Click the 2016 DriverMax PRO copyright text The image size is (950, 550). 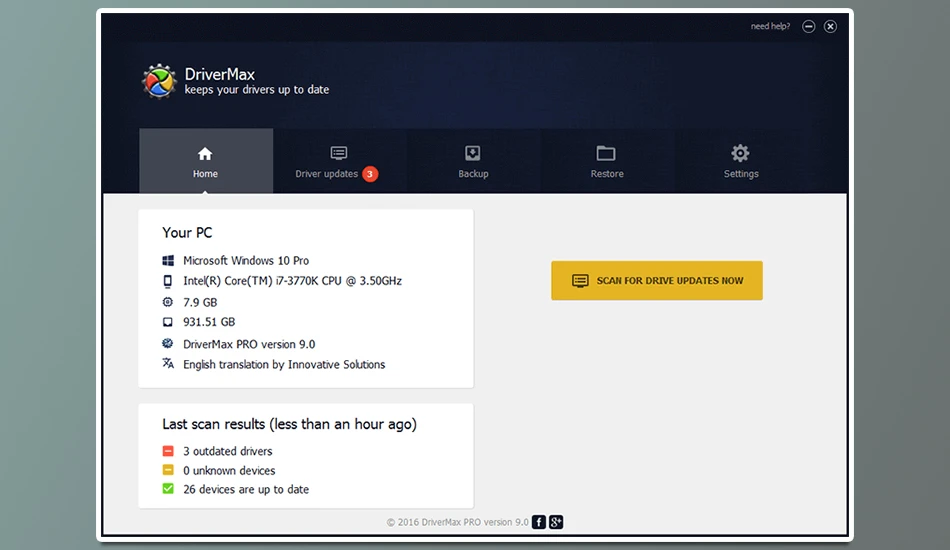click(457, 522)
